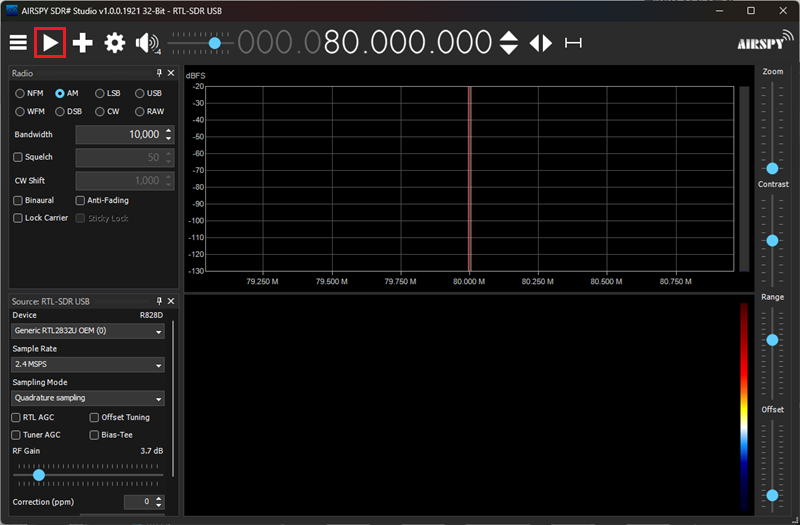
Task: Click the plus new slice icon
Action: tap(82, 43)
